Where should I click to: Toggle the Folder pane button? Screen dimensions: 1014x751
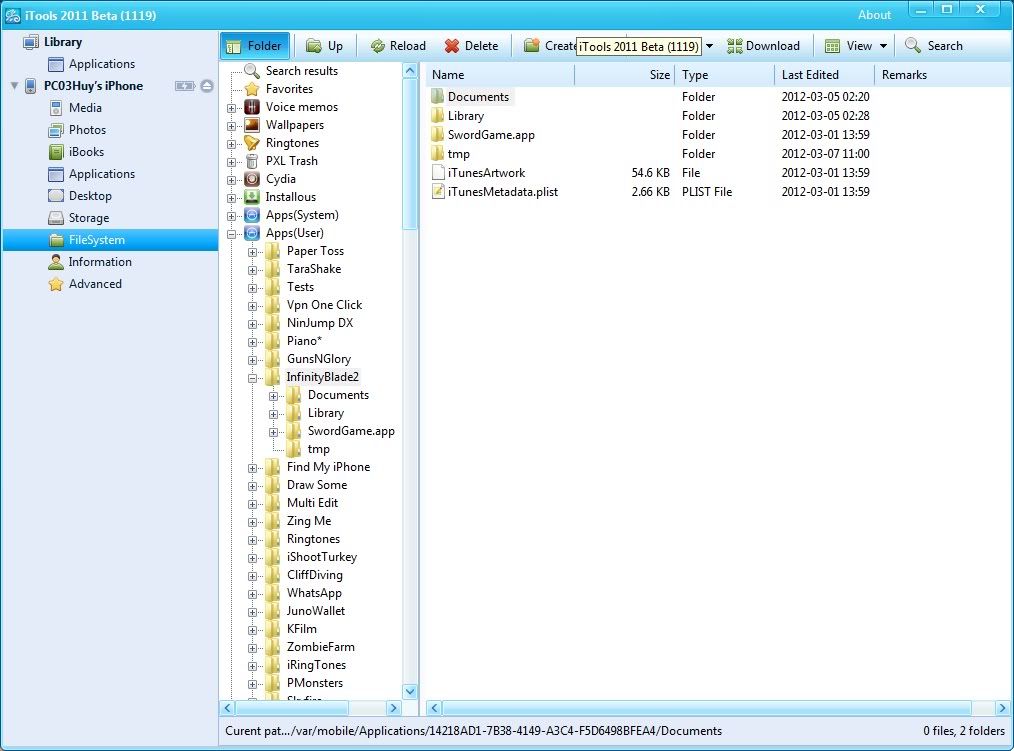tap(255, 46)
